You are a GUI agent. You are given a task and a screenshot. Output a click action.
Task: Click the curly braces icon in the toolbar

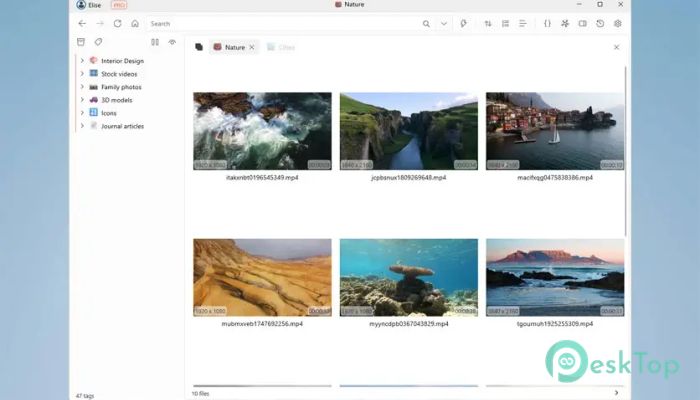(547, 23)
